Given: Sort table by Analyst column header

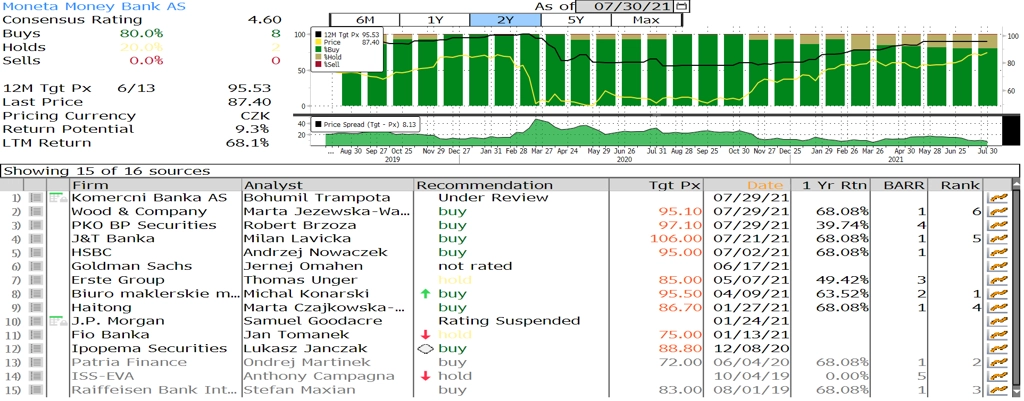Looking at the screenshot, I should click(x=328, y=185).
